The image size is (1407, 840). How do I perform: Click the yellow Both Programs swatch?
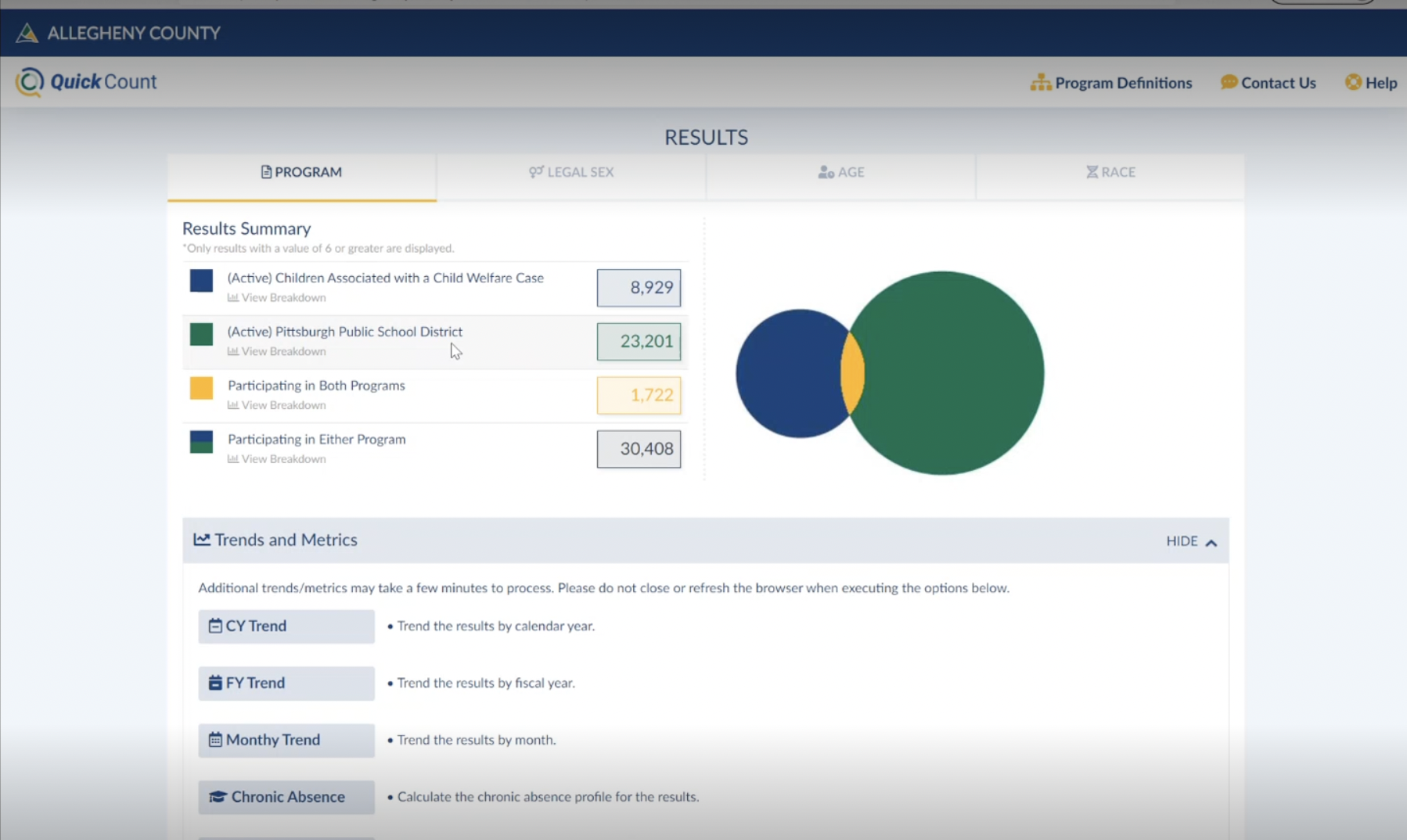pos(201,388)
